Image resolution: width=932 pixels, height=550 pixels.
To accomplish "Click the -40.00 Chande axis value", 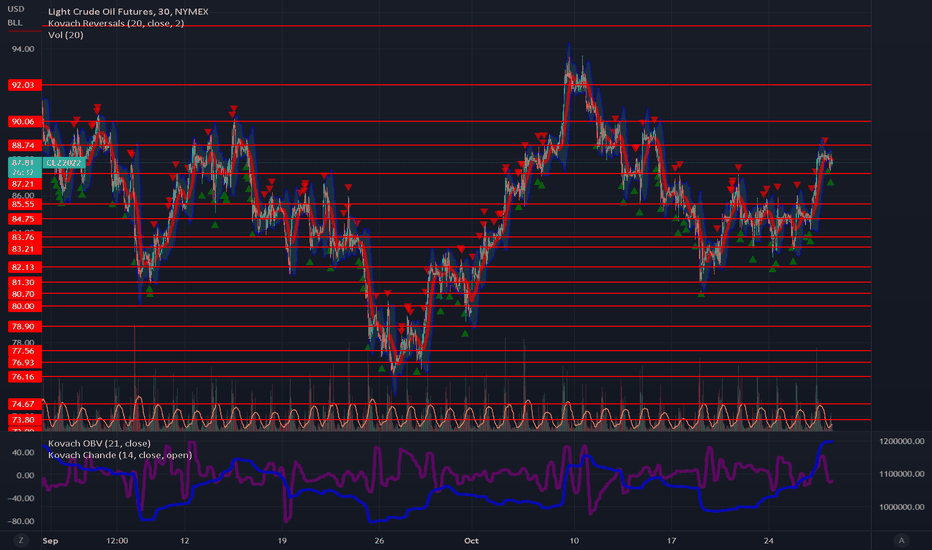I will pos(21,498).
